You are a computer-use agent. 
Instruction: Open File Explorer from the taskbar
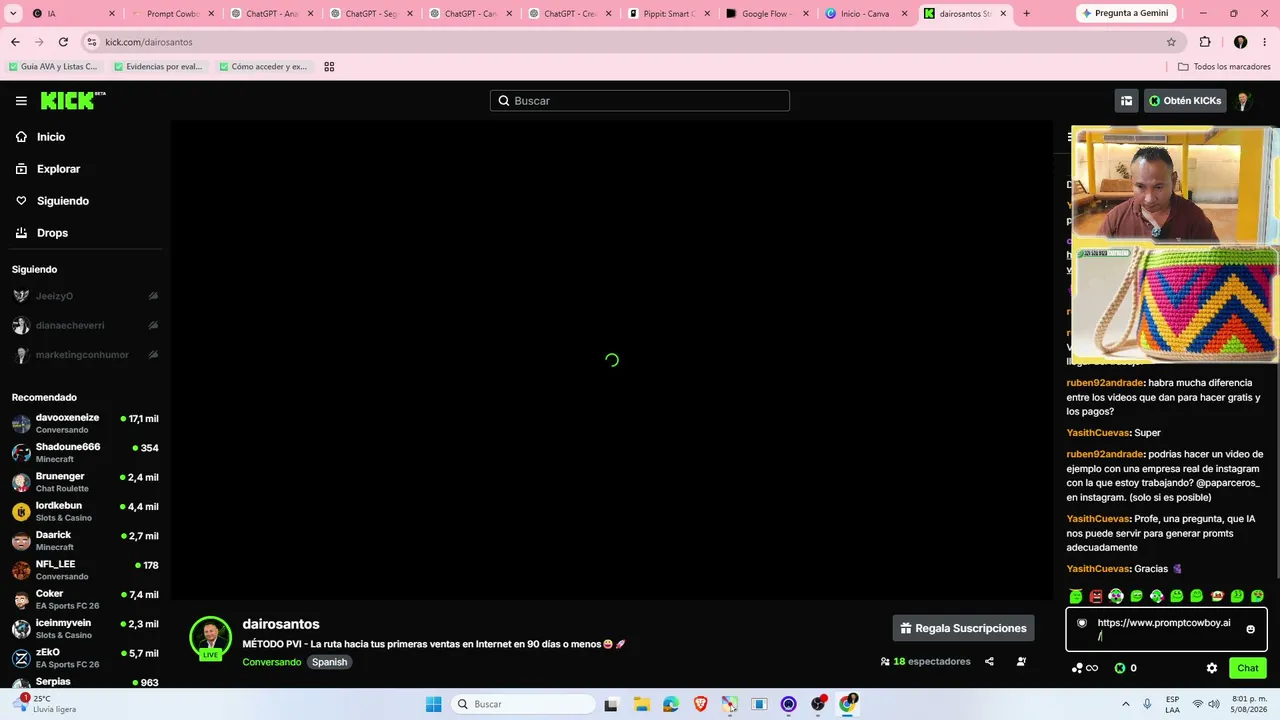coord(641,704)
